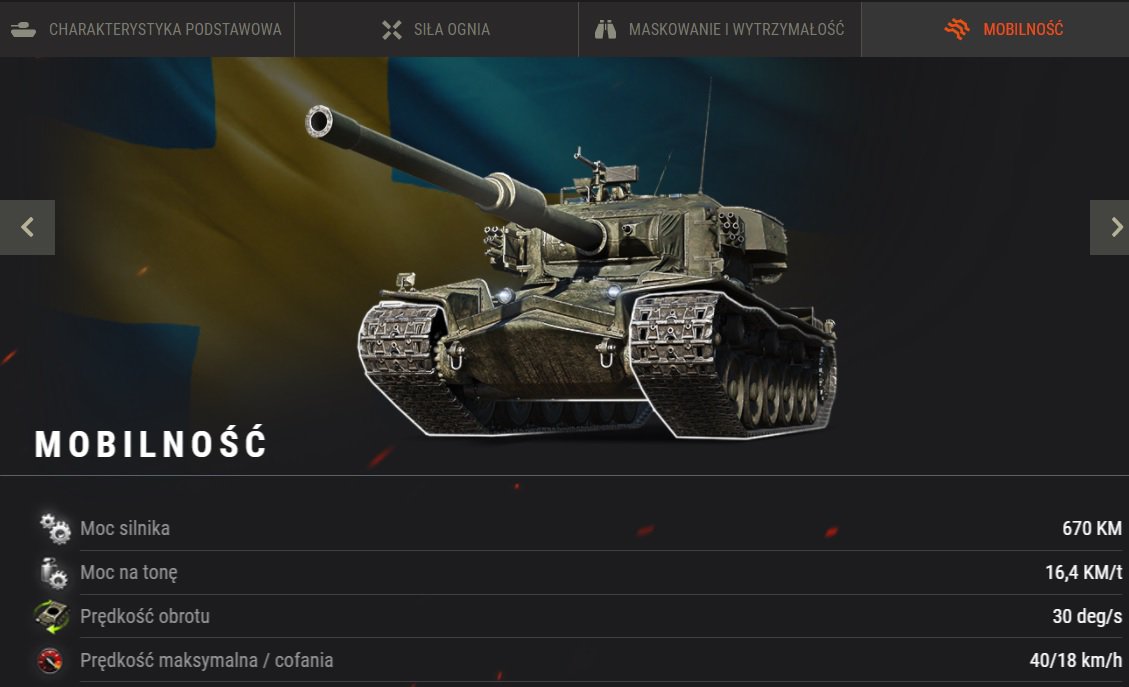Click the orange Mobilność waves icon
This screenshot has height=687, width=1129.
pos(957,30)
